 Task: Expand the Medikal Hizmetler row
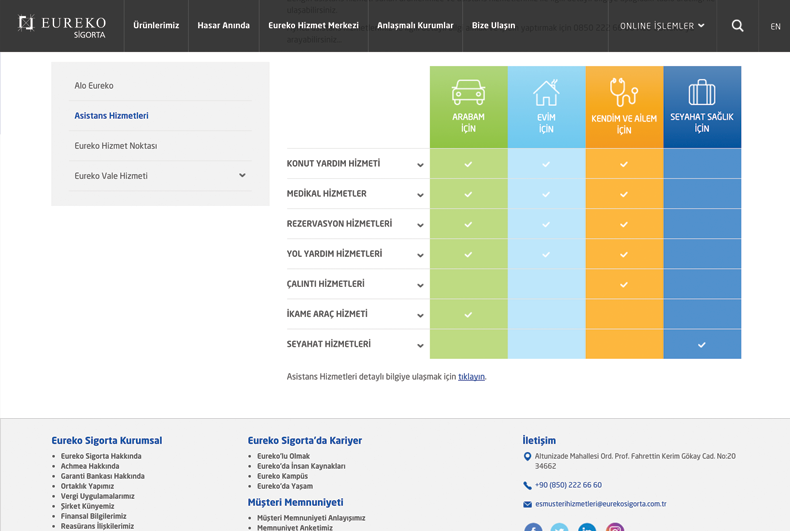420,195
